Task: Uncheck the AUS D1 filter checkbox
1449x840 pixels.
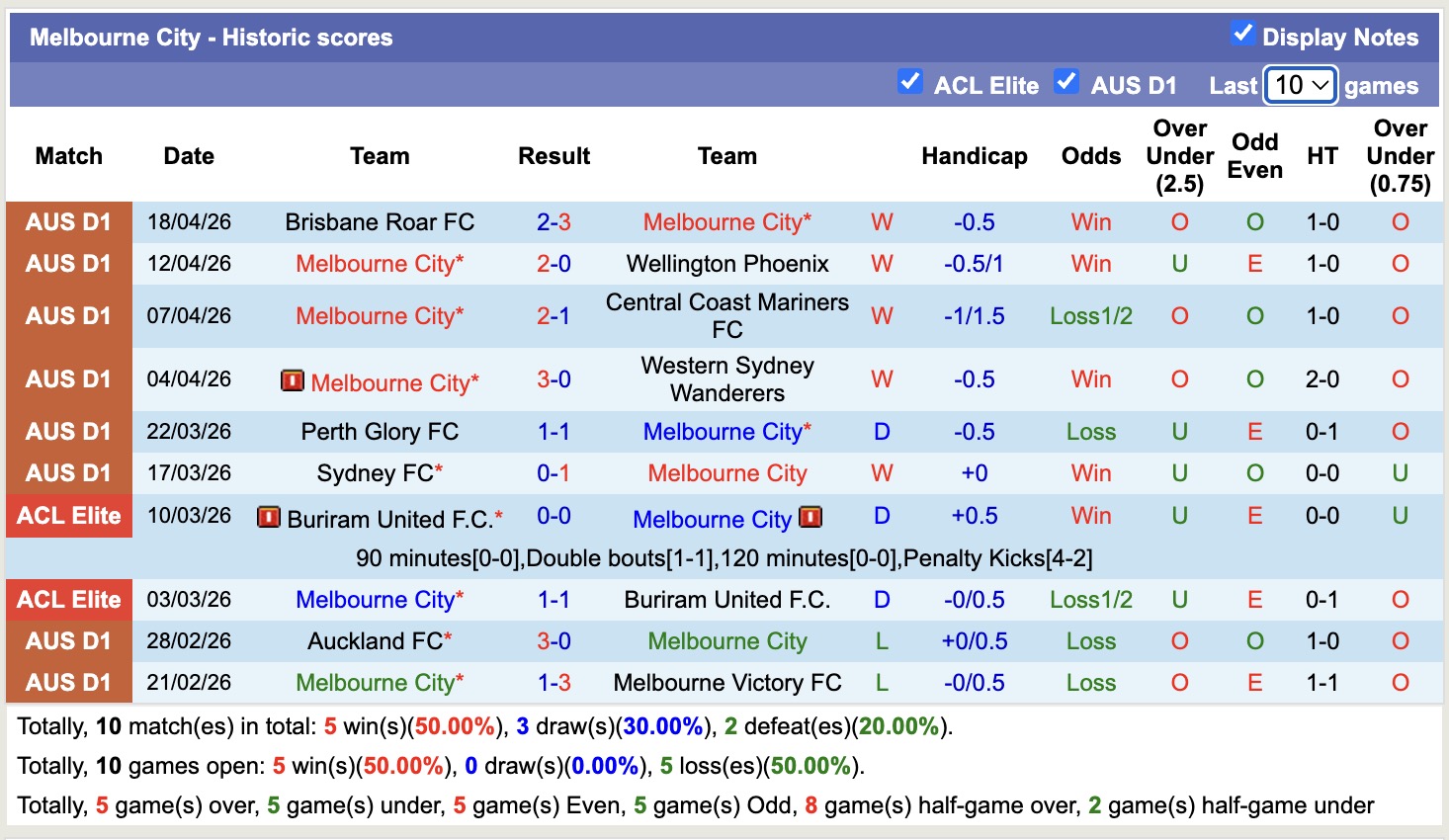Action: click(1066, 82)
